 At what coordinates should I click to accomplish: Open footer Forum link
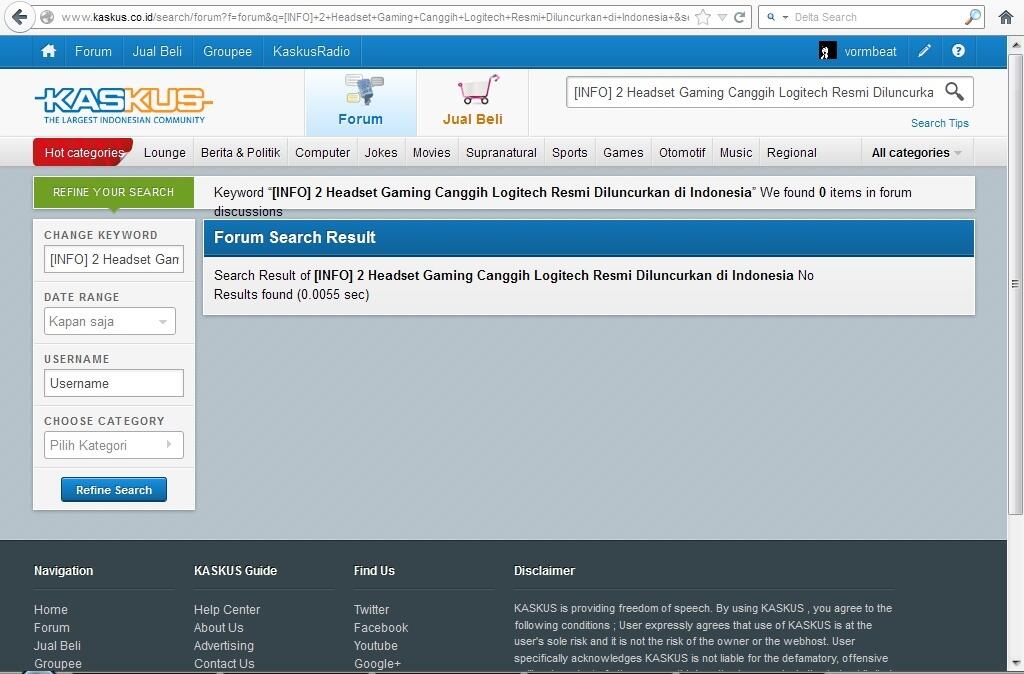pyautogui.click(x=52, y=628)
